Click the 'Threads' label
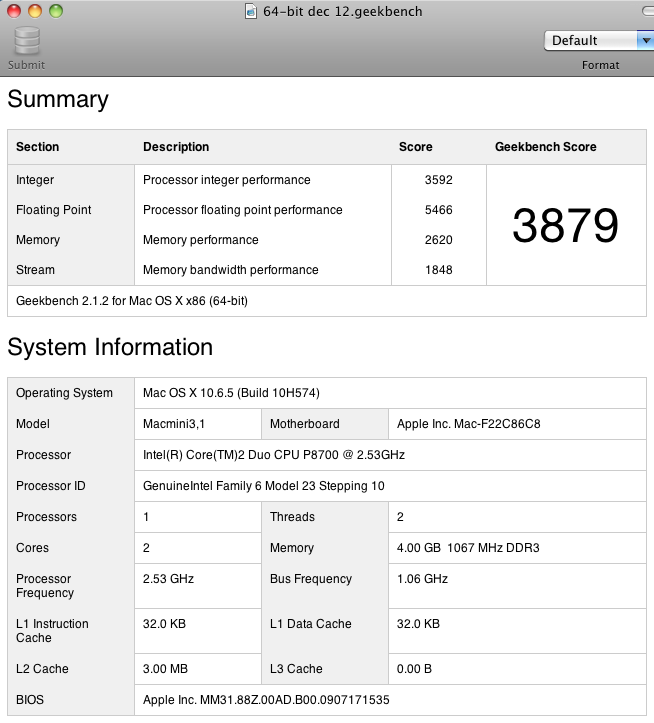 pos(292,516)
